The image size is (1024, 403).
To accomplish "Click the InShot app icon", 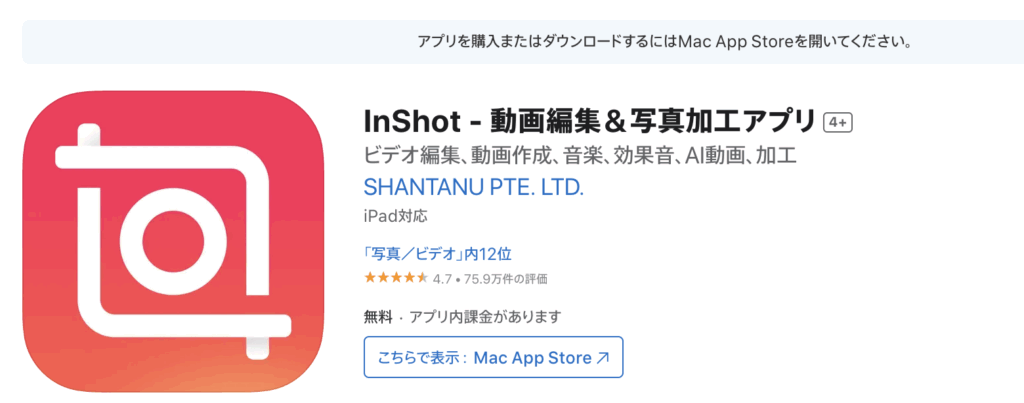I will pos(173,241).
